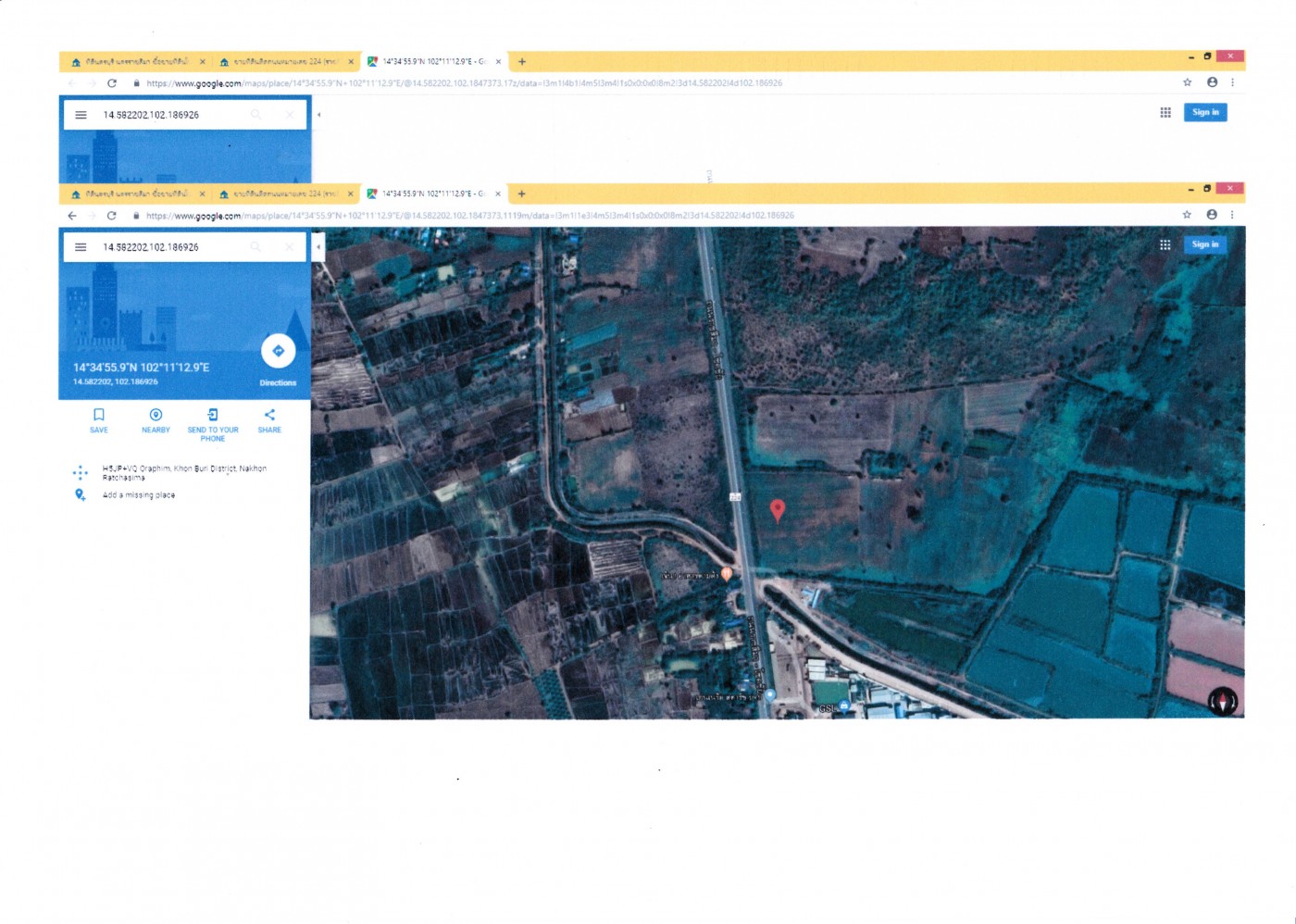Select the red location pin on the map
Viewport: 1296px width, 924px height.
(778, 509)
